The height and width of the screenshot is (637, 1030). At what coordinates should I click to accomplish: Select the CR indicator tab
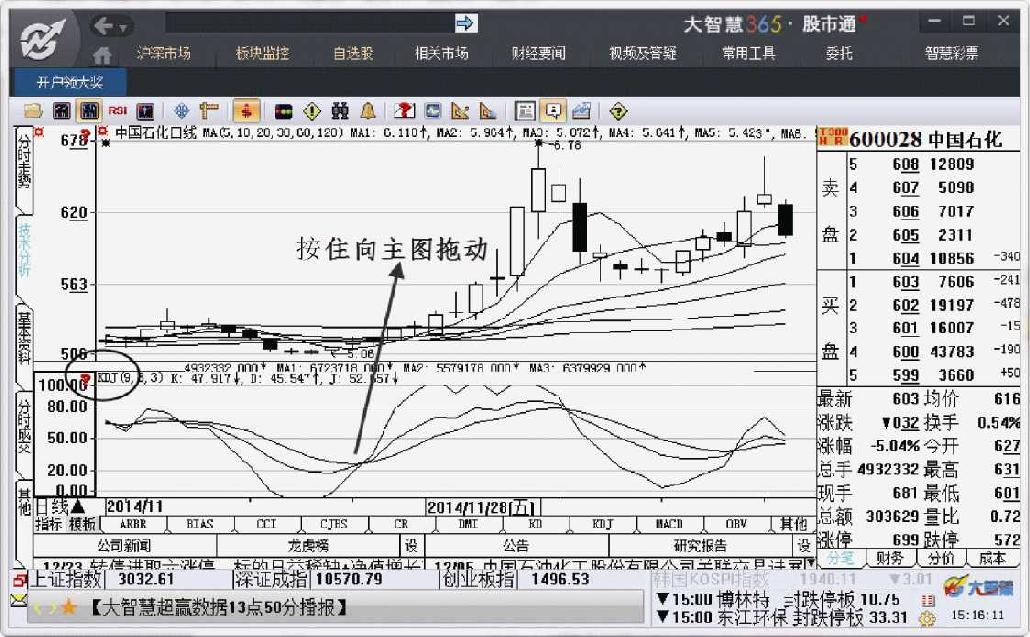(401, 524)
